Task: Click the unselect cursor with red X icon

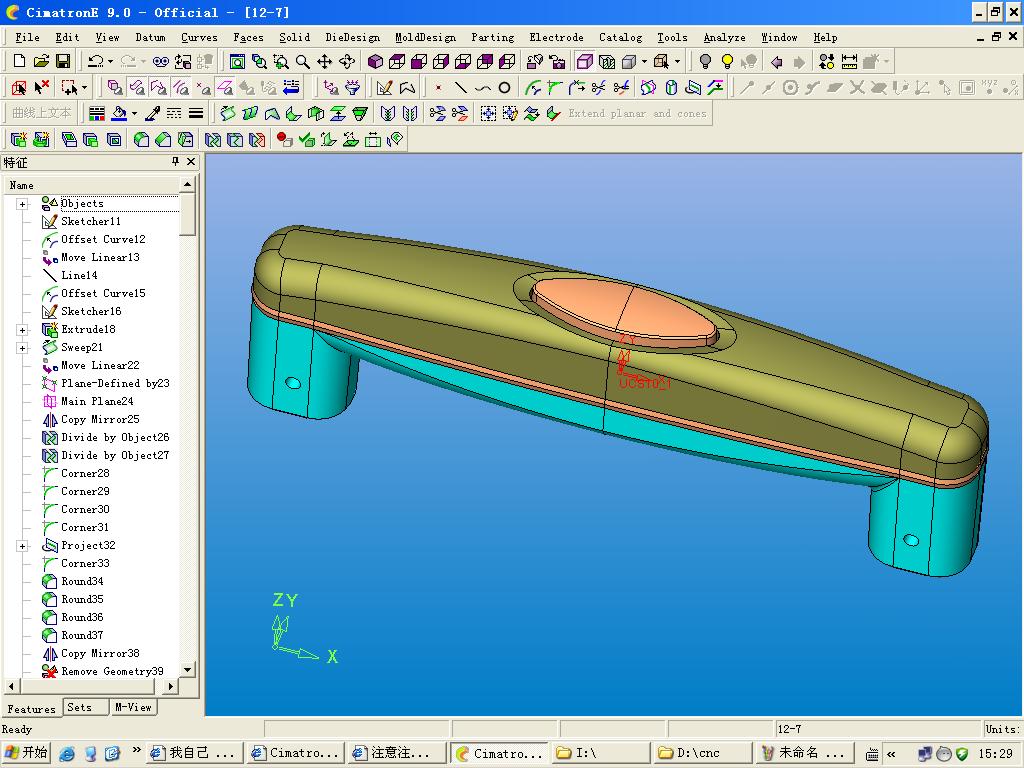Action: (x=41, y=87)
